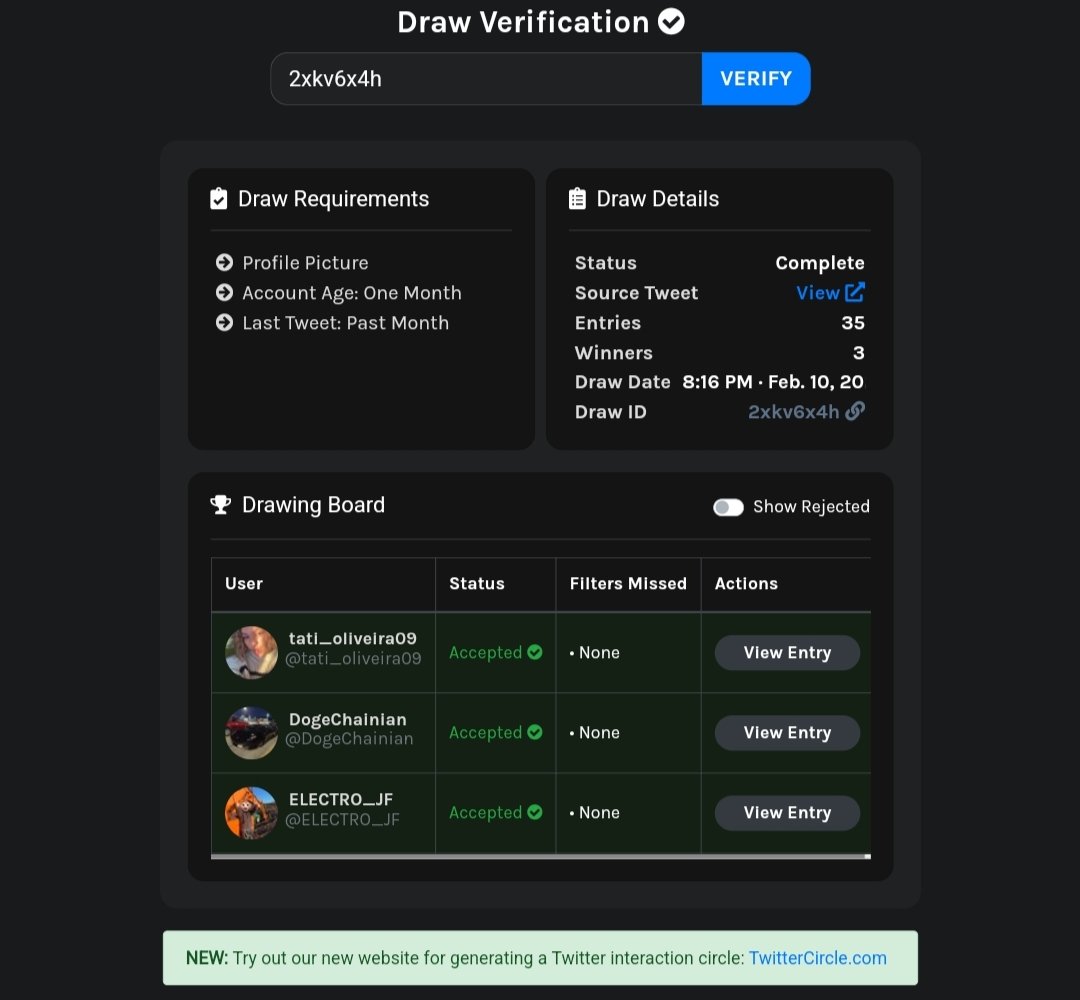The height and width of the screenshot is (1000, 1080).
Task: Click the Filters Missed column header
Action: click(628, 583)
